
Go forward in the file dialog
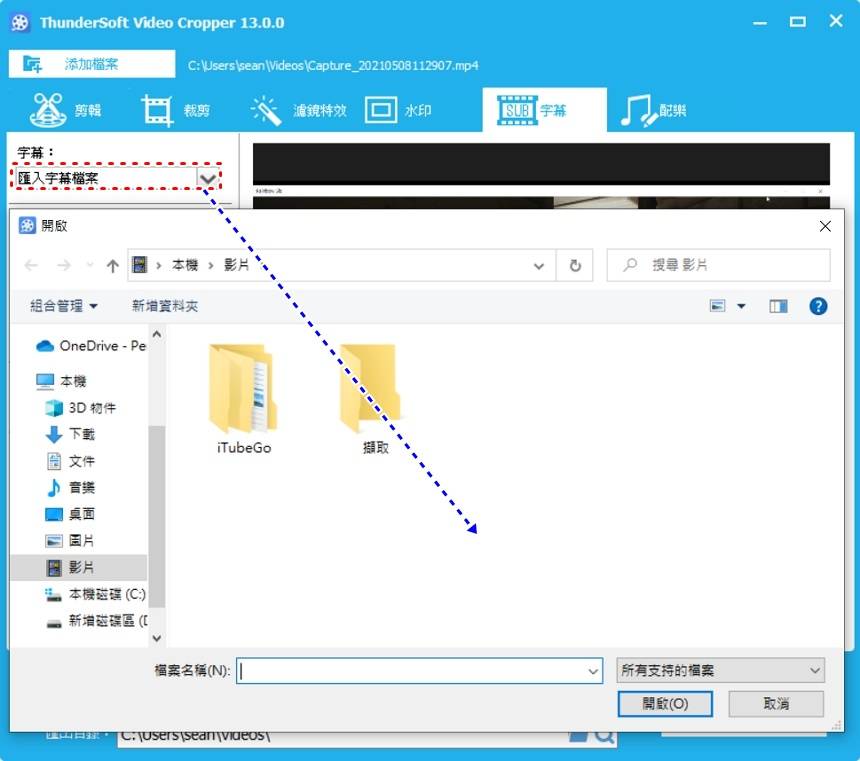point(64,266)
